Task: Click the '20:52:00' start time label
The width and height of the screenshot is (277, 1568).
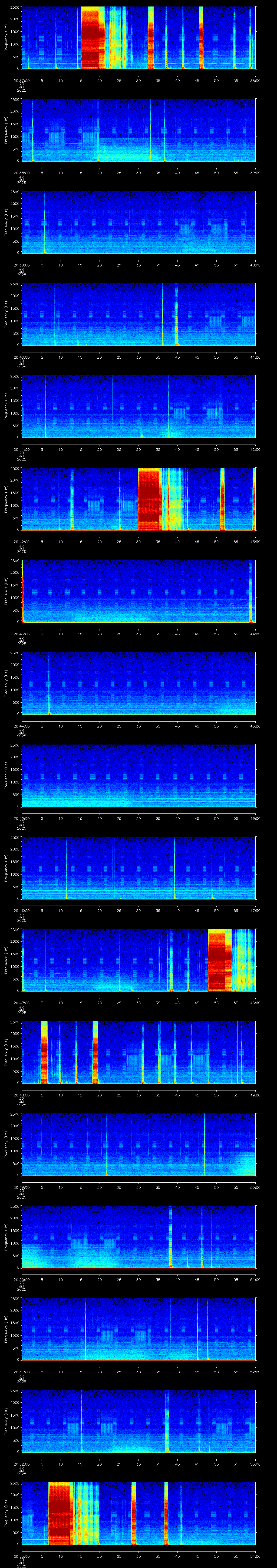Action: [x=22, y=1464]
